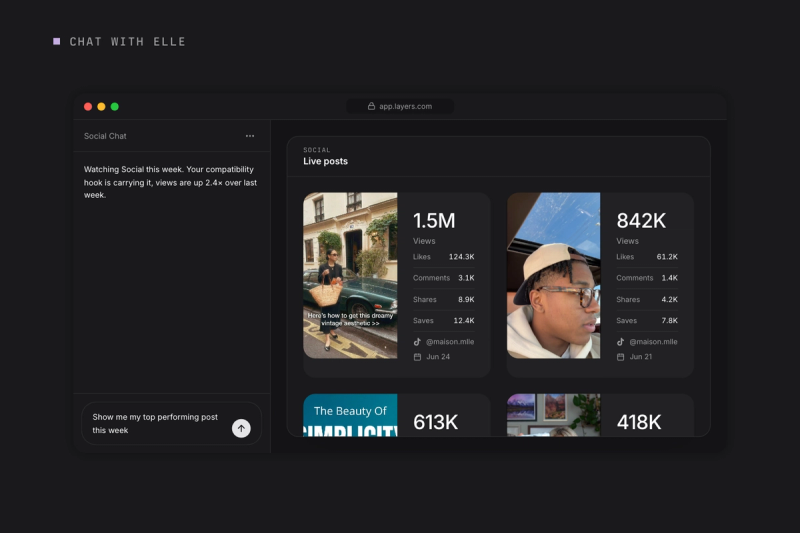The width and height of the screenshot is (800, 533).
Task: Click the Saves 7.8K value
Action: tap(670, 321)
